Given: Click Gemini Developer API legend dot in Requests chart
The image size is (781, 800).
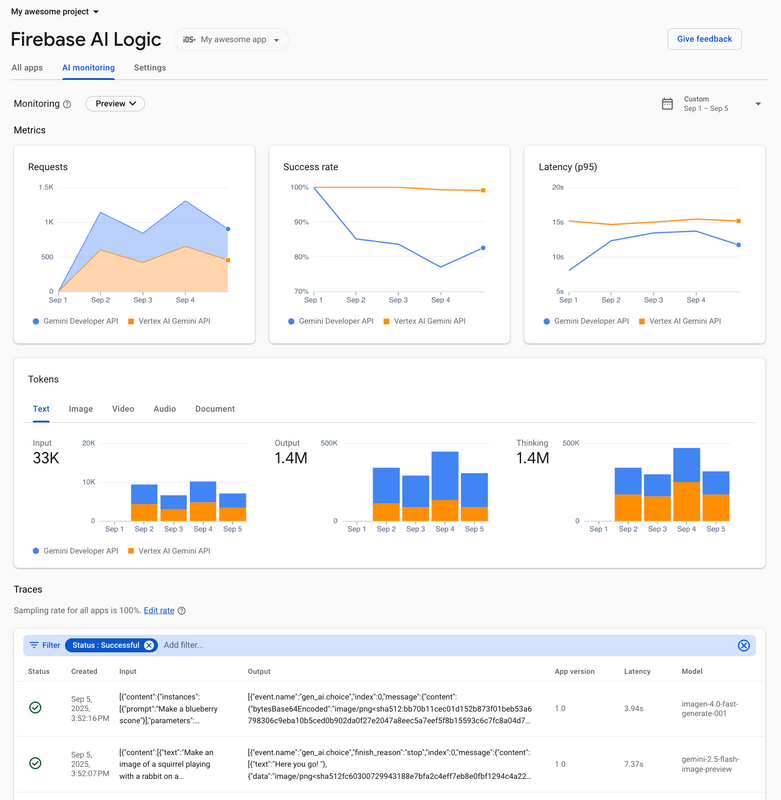Looking at the screenshot, I should 36,321.
